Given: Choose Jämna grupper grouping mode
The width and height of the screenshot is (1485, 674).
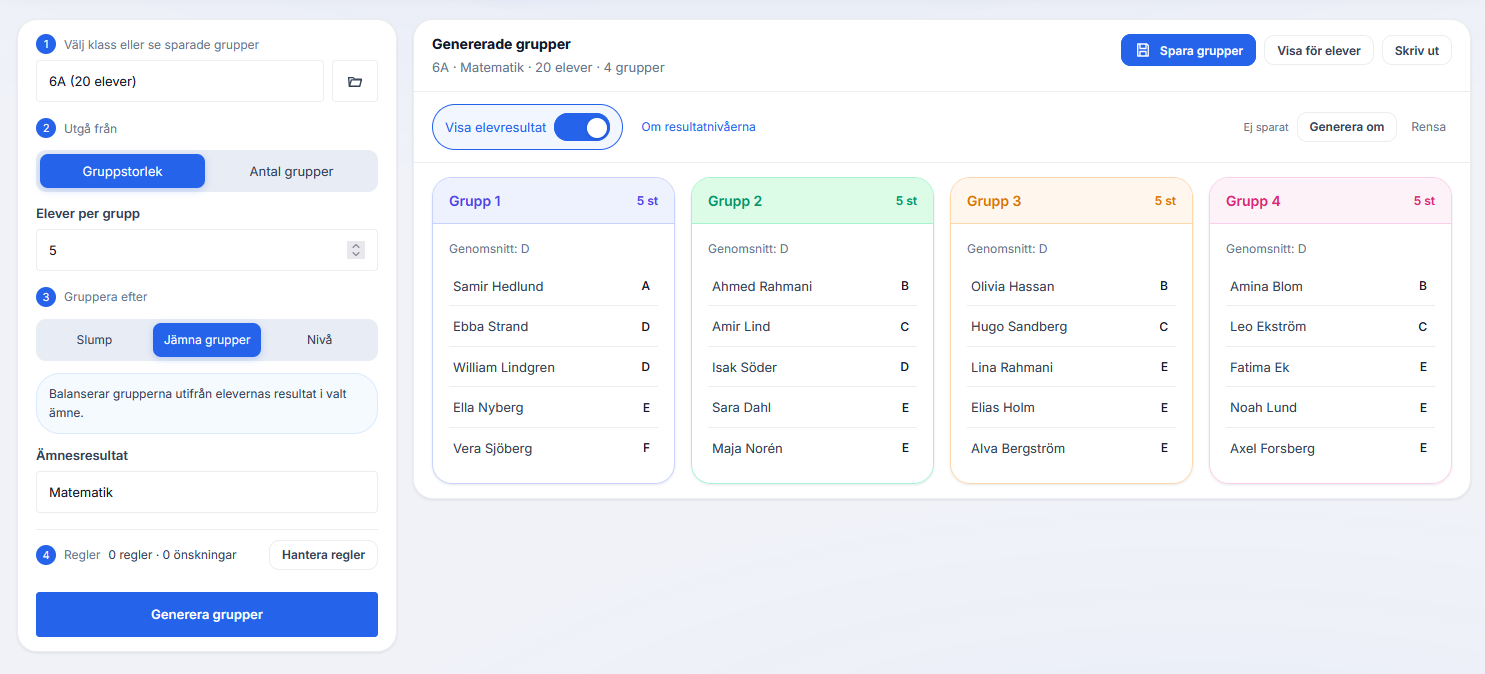Looking at the screenshot, I should tap(207, 340).
